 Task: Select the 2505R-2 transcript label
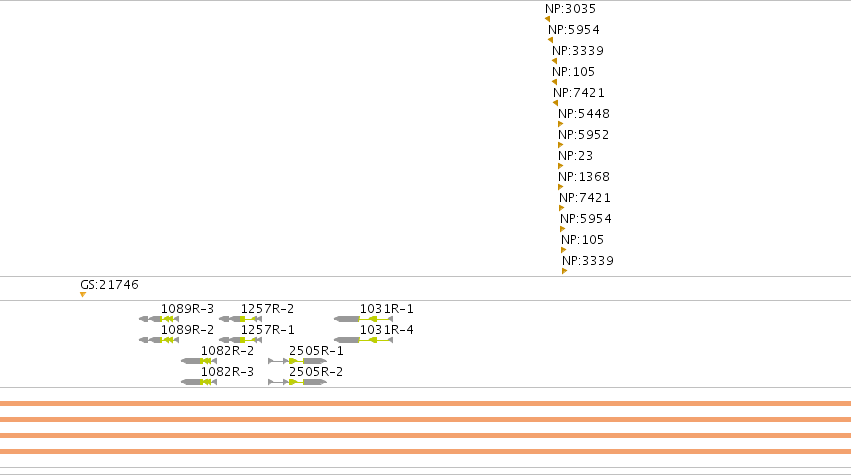click(316, 372)
